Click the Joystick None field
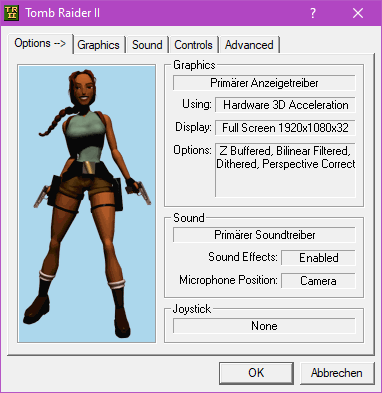Screen dimensions: 382x393 tap(264, 326)
